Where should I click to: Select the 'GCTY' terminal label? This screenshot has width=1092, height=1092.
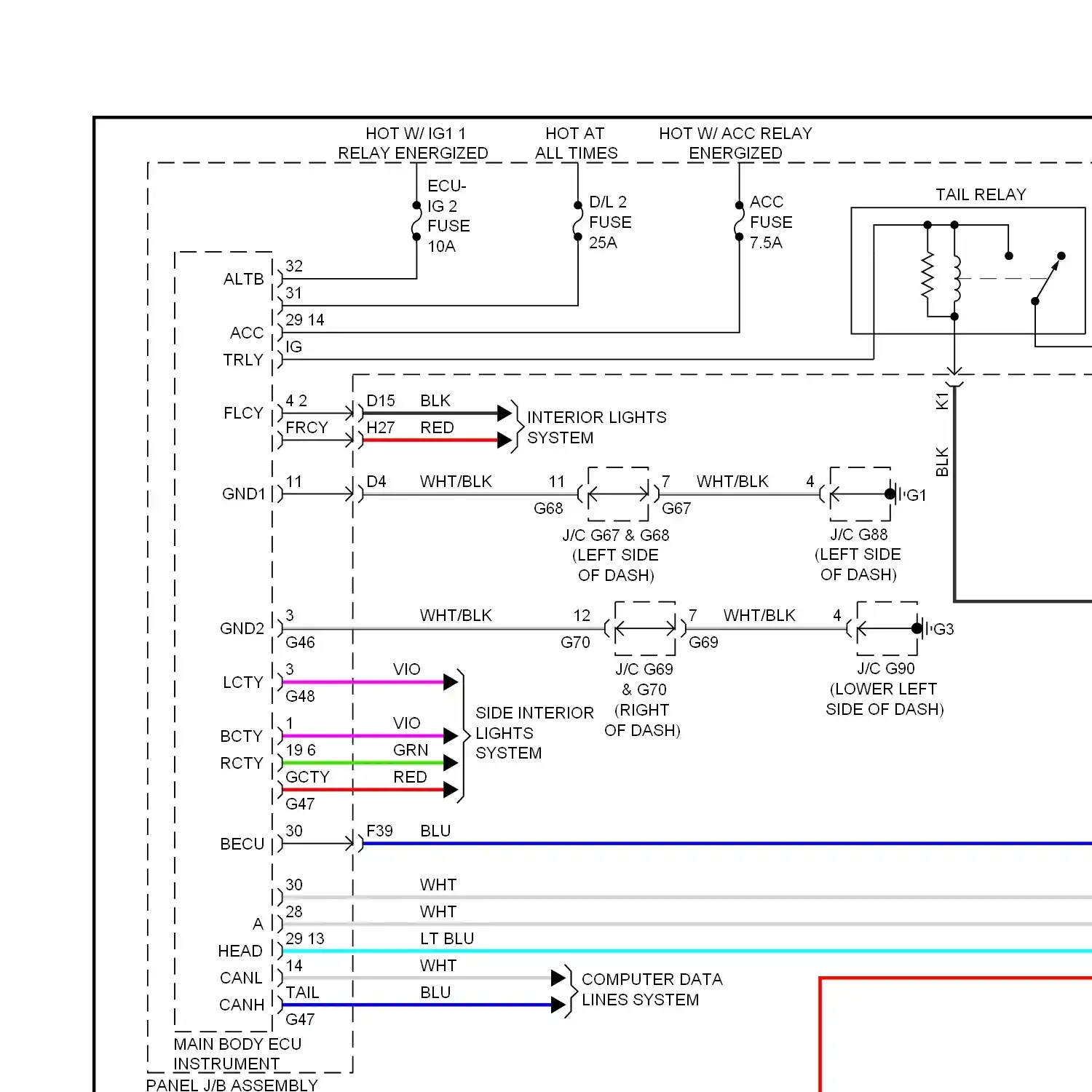(307, 777)
